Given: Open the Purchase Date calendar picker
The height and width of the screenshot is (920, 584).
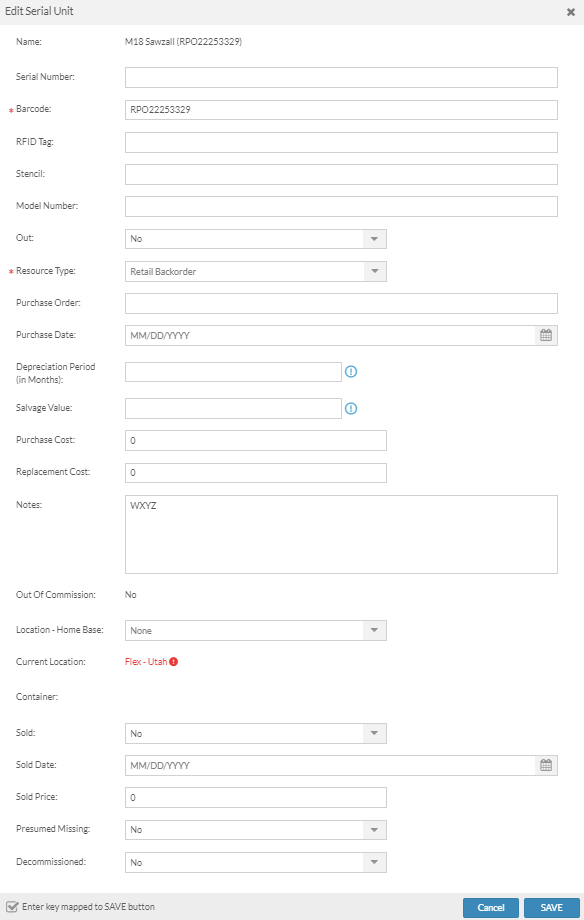Looking at the screenshot, I should click(x=546, y=336).
